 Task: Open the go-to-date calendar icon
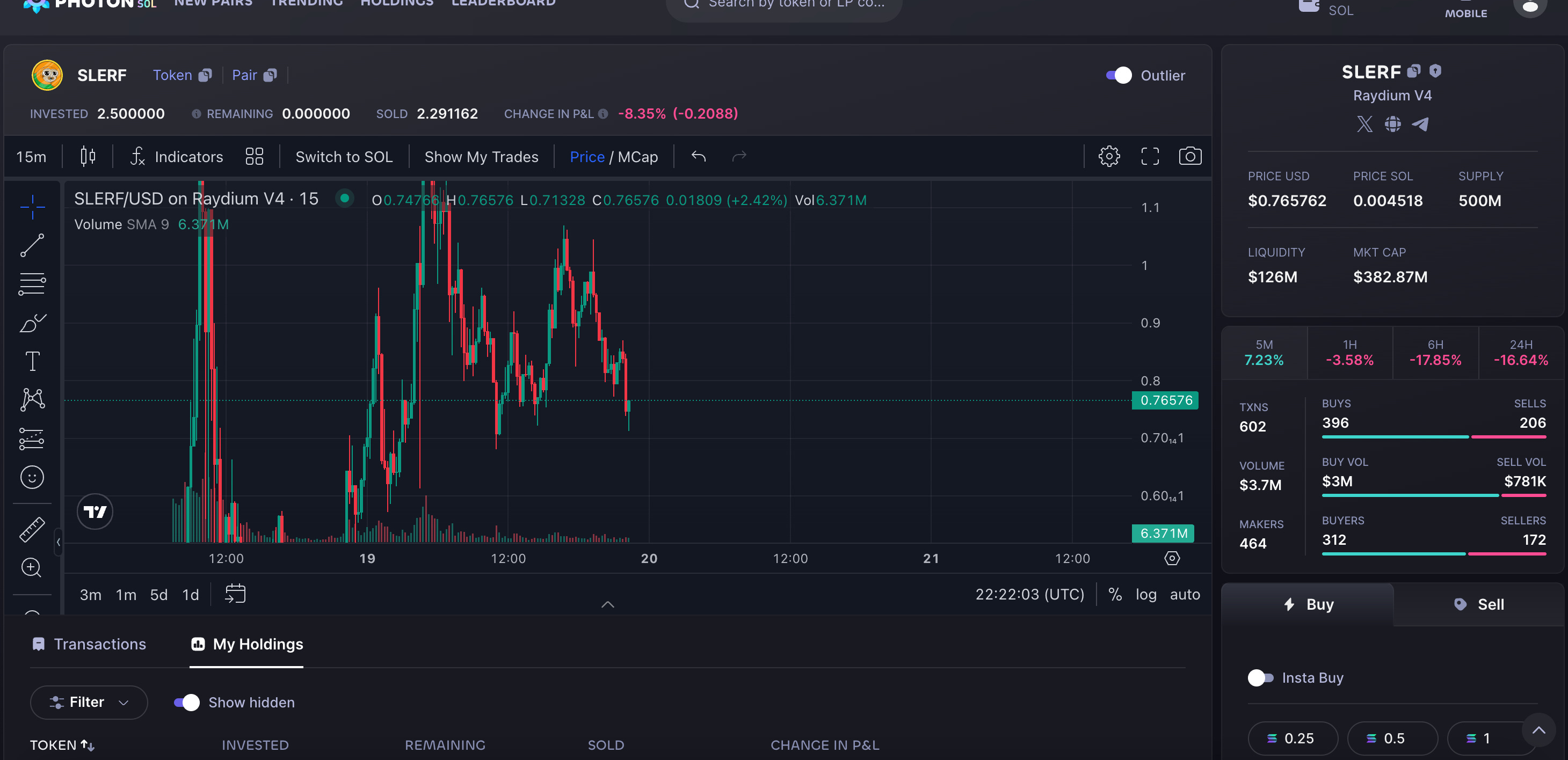235,593
